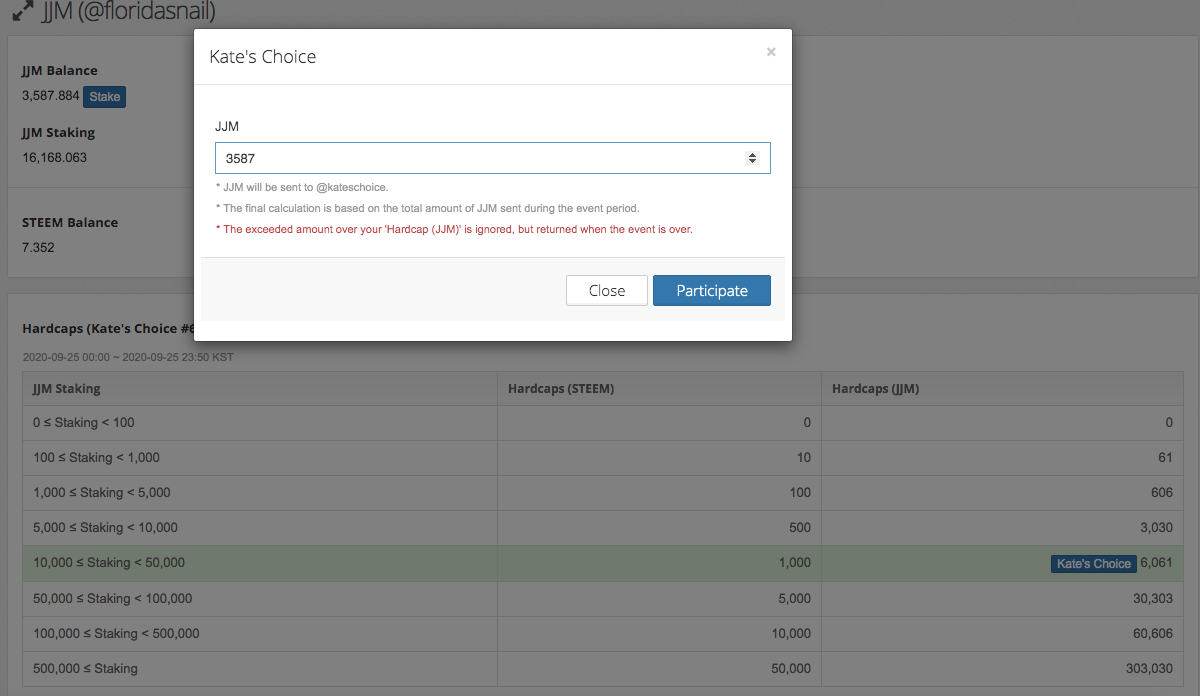Click the 10,000 STEEM hardcap value

coord(791,633)
